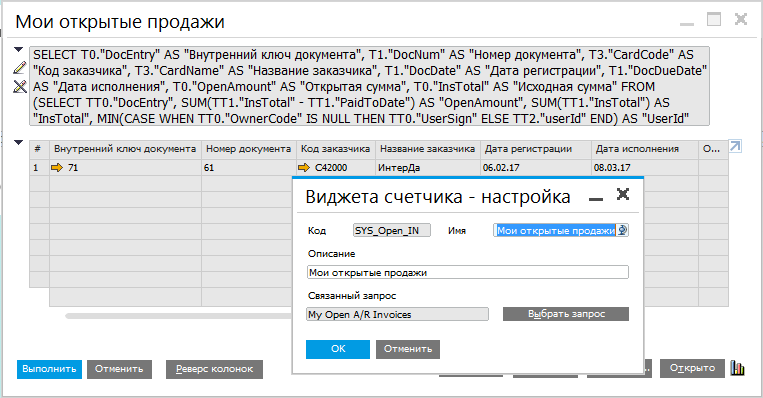Image resolution: width=763 pixels, height=398 pixels.
Task: Click the Выполнить button
Action: click(49, 369)
